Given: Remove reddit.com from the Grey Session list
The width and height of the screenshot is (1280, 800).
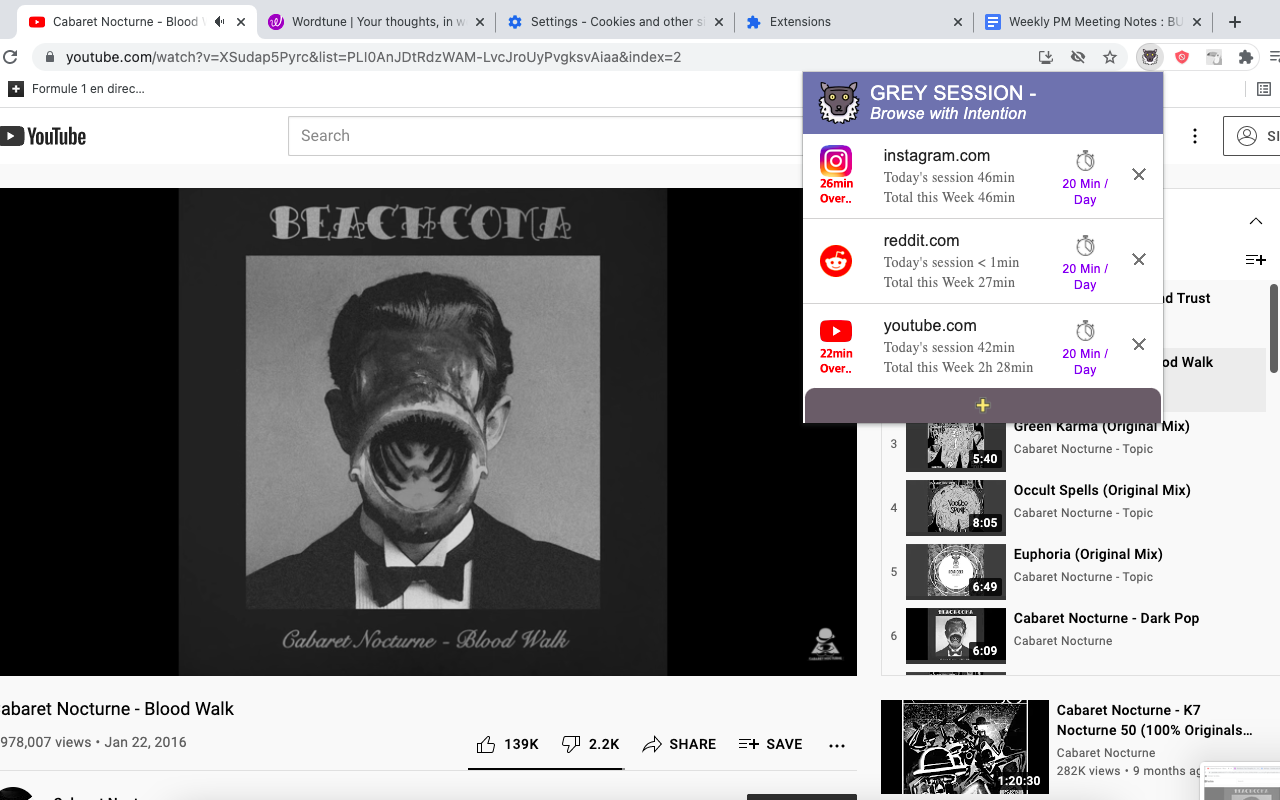Looking at the screenshot, I should [x=1139, y=259].
